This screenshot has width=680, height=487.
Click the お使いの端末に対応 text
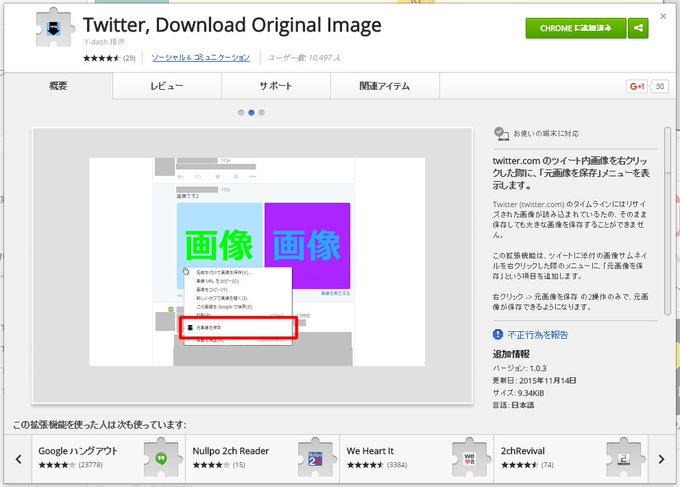click(x=546, y=134)
